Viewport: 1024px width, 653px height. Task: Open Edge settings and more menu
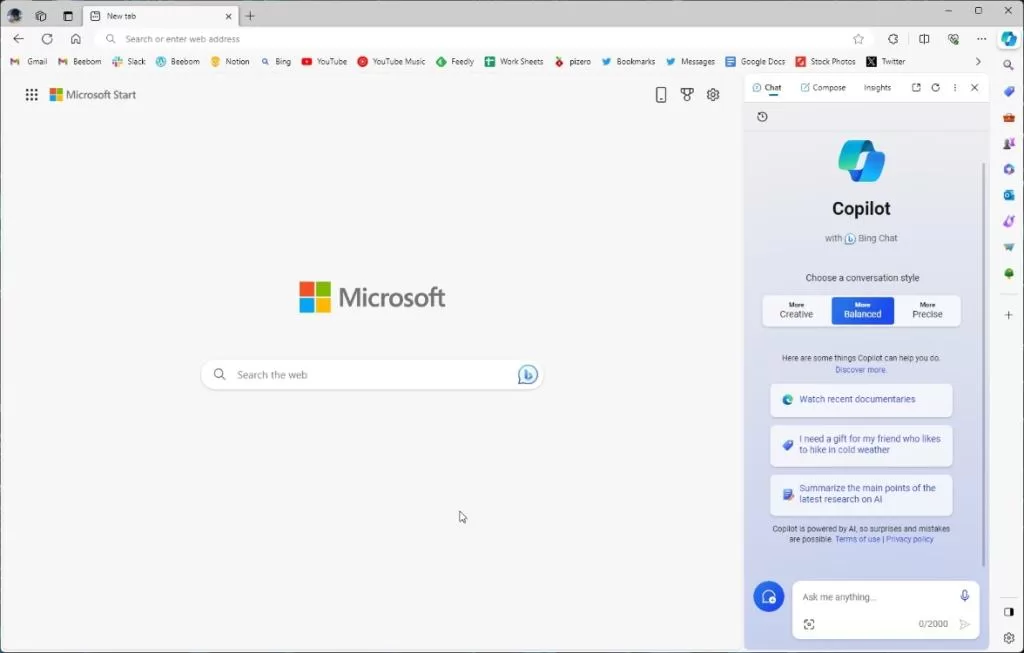[982, 39]
